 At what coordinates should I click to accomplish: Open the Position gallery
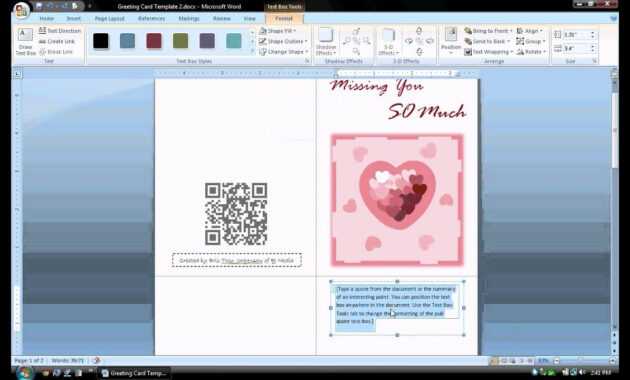(451, 41)
